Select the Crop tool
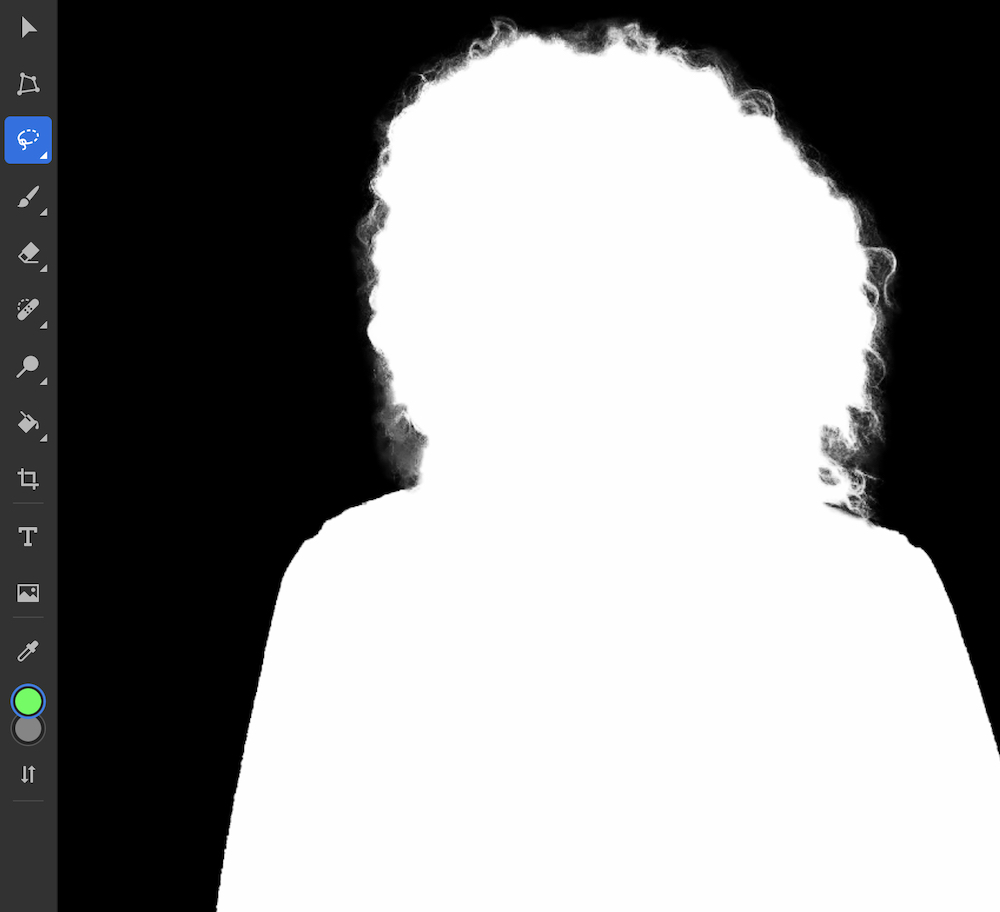 28,478
